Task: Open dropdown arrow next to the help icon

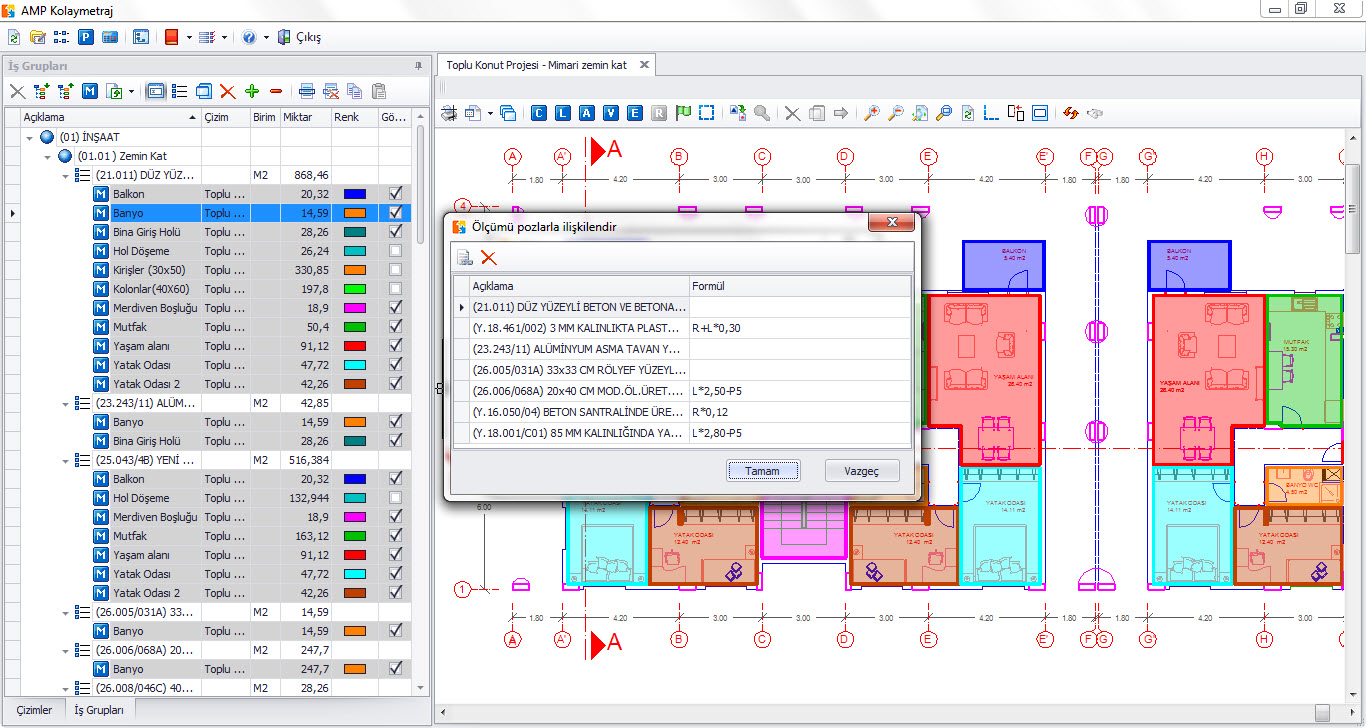Action: (266, 37)
